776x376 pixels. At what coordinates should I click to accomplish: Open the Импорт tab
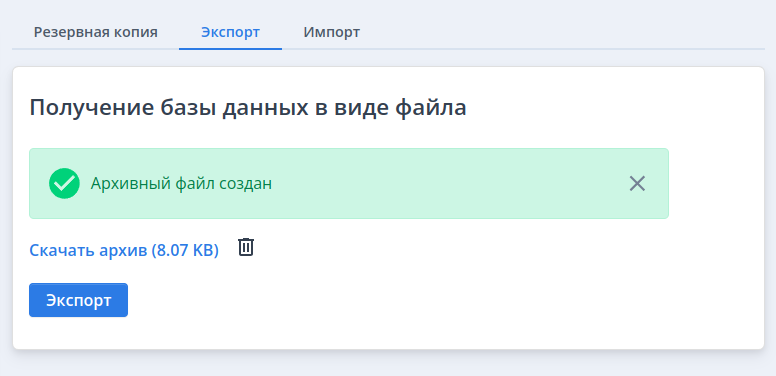332,33
